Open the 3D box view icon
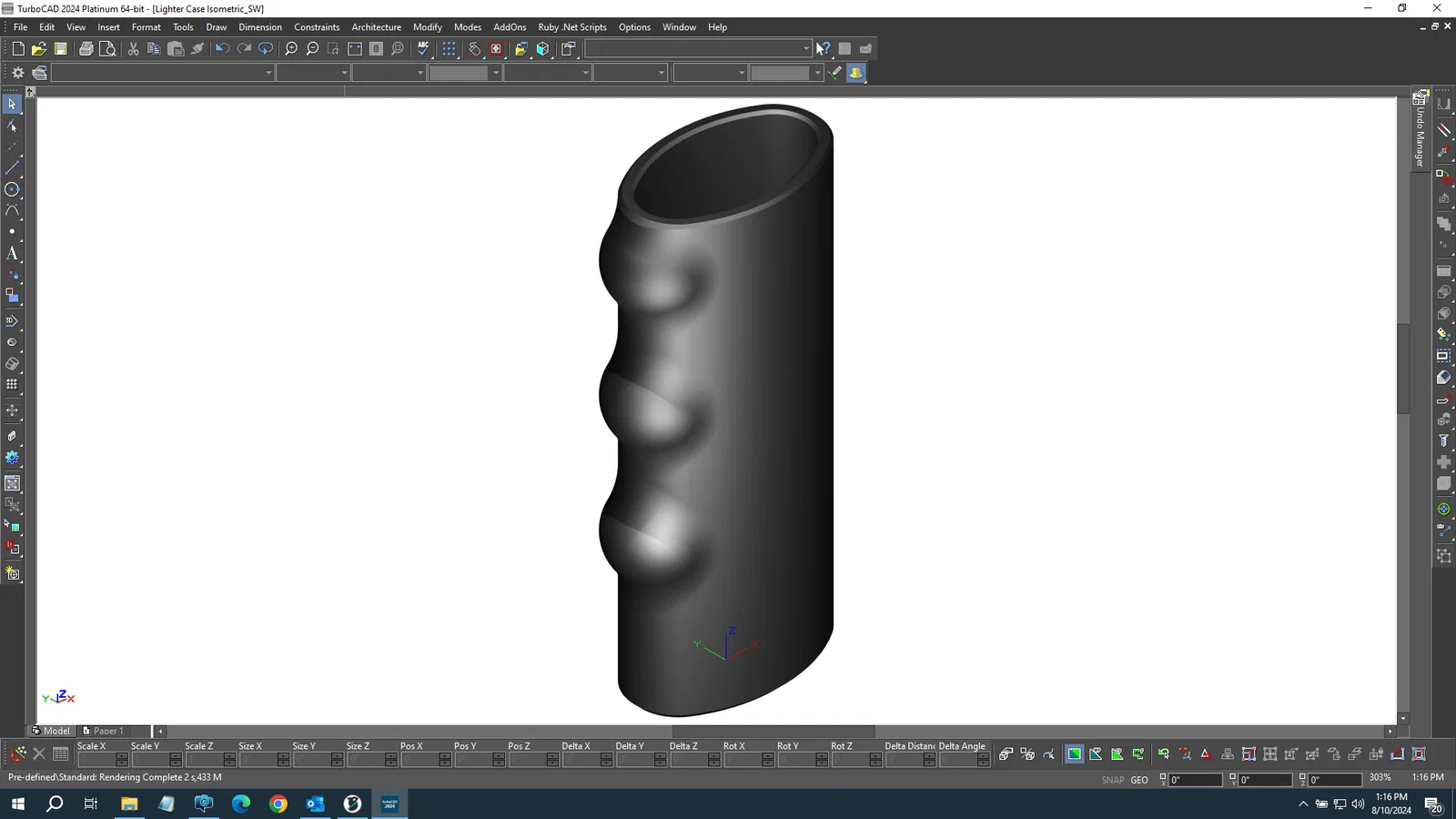The height and width of the screenshot is (819, 1456). pos(542,49)
